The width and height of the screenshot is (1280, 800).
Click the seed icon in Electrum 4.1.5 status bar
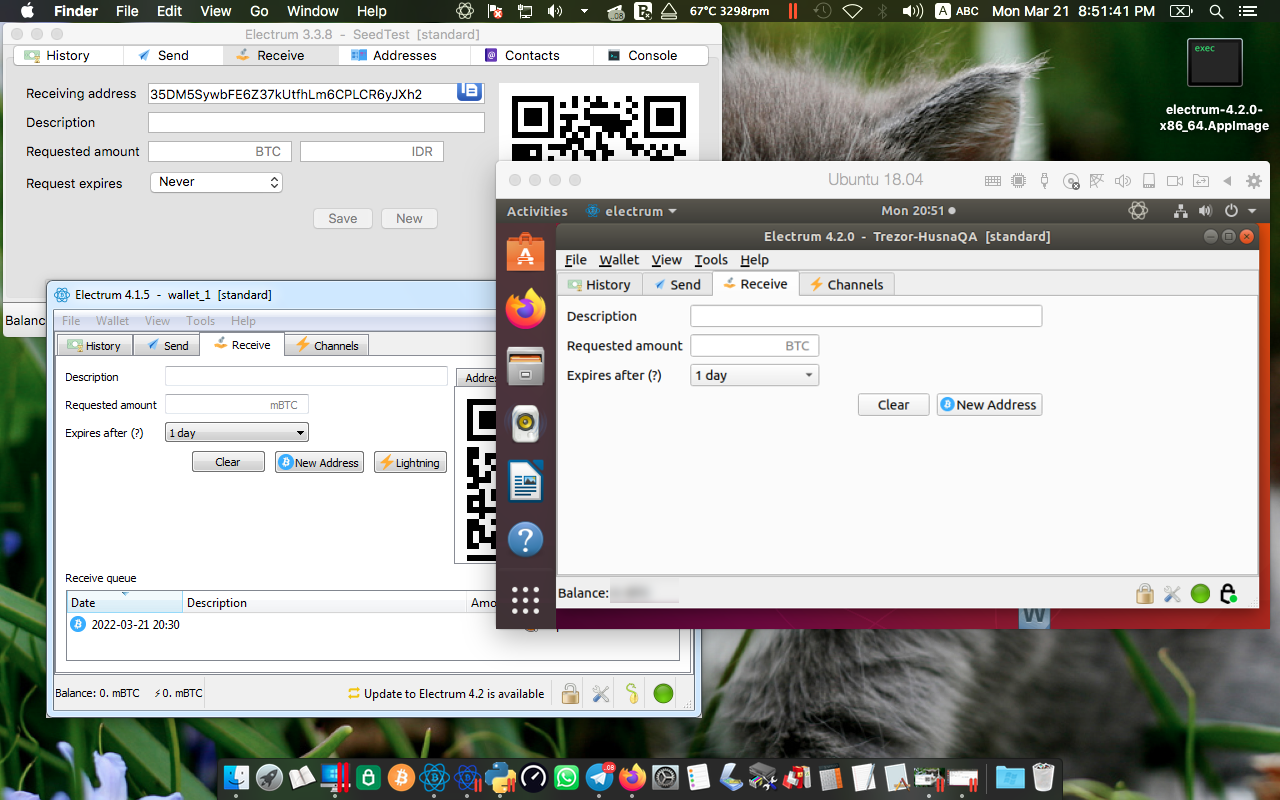tap(632, 693)
